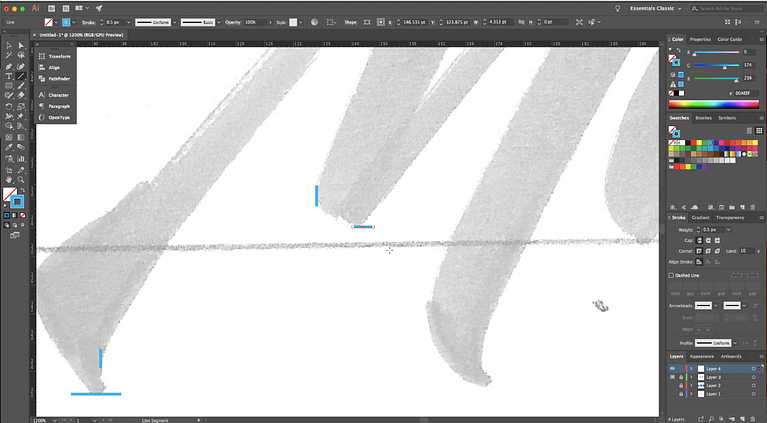Open the Transform panel icon

pos(59,56)
